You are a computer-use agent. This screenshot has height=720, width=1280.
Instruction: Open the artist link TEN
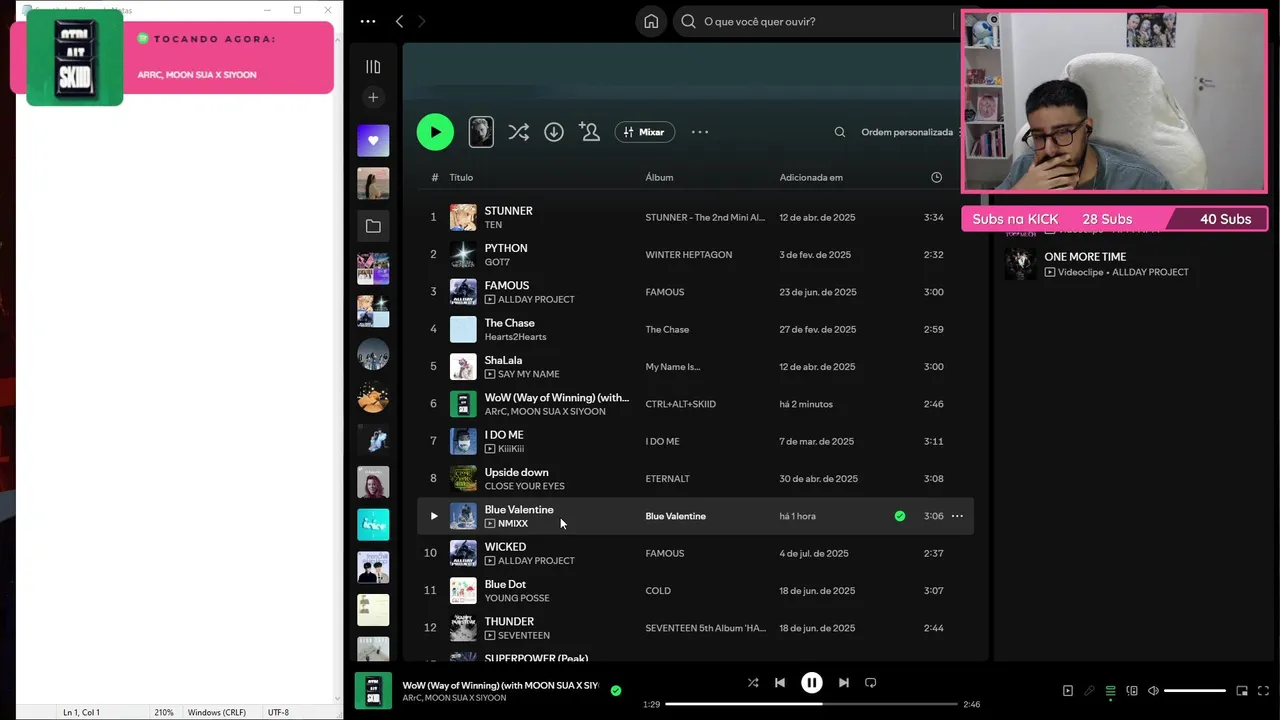point(493,225)
